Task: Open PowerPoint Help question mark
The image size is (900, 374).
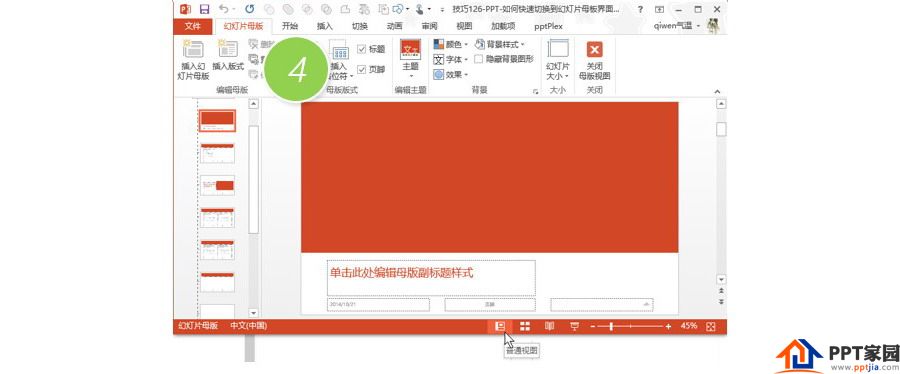Action: [641, 9]
